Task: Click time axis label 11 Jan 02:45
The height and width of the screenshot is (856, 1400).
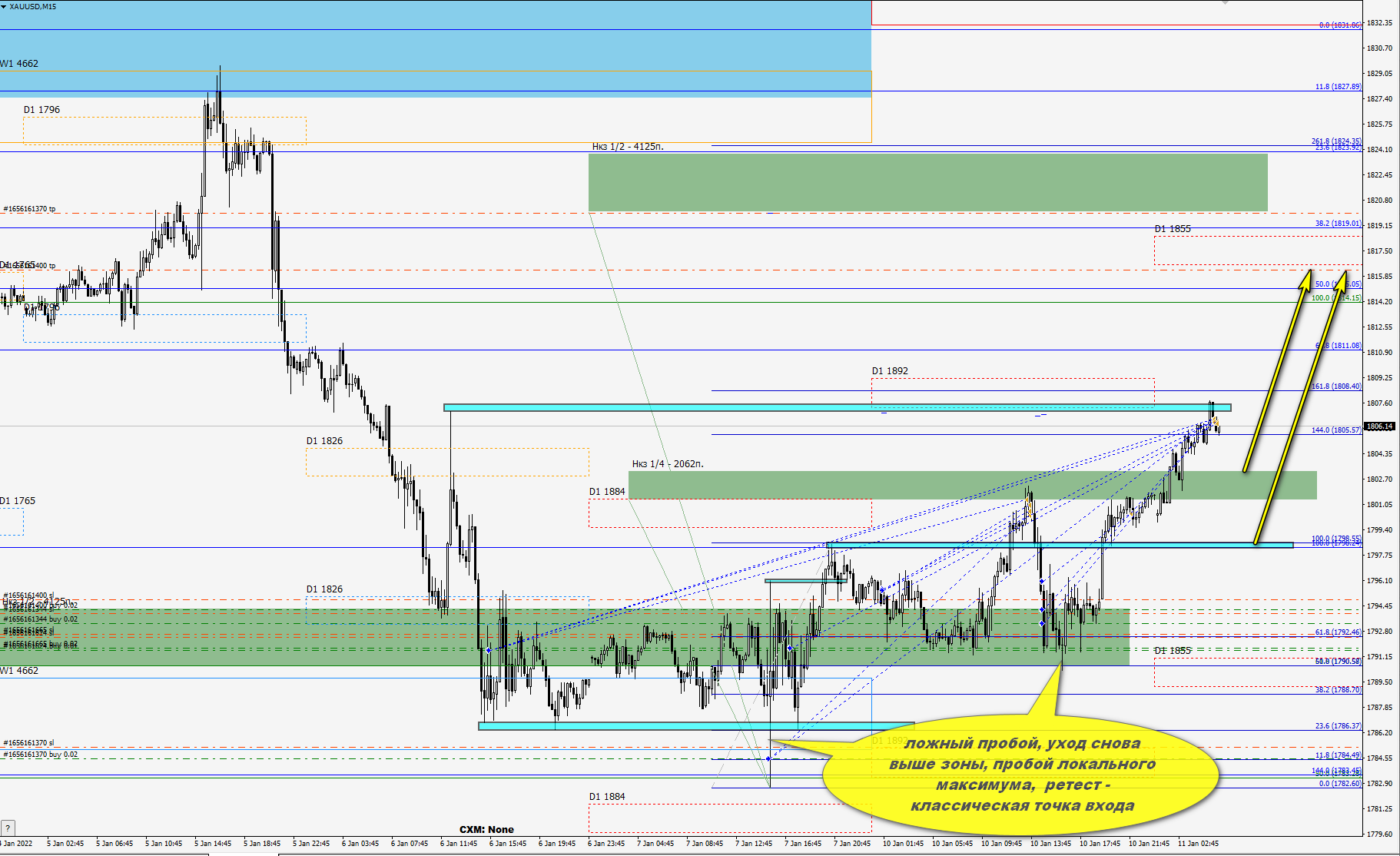Action: (1198, 844)
